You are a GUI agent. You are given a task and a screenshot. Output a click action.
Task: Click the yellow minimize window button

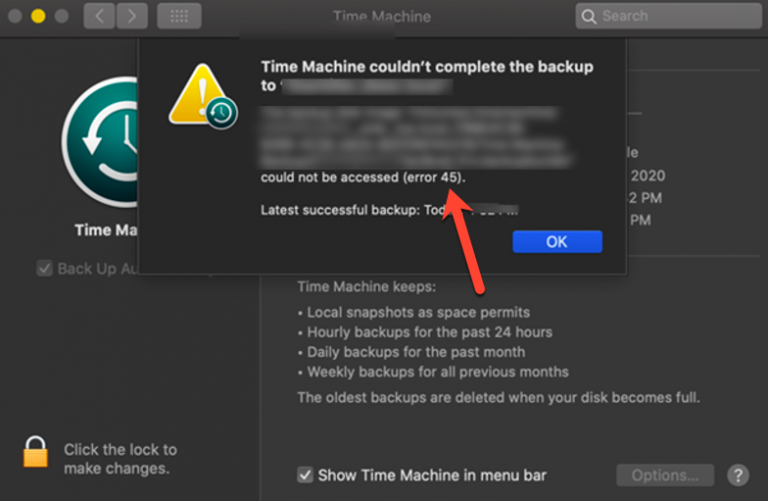pyautogui.click(x=38, y=16)
